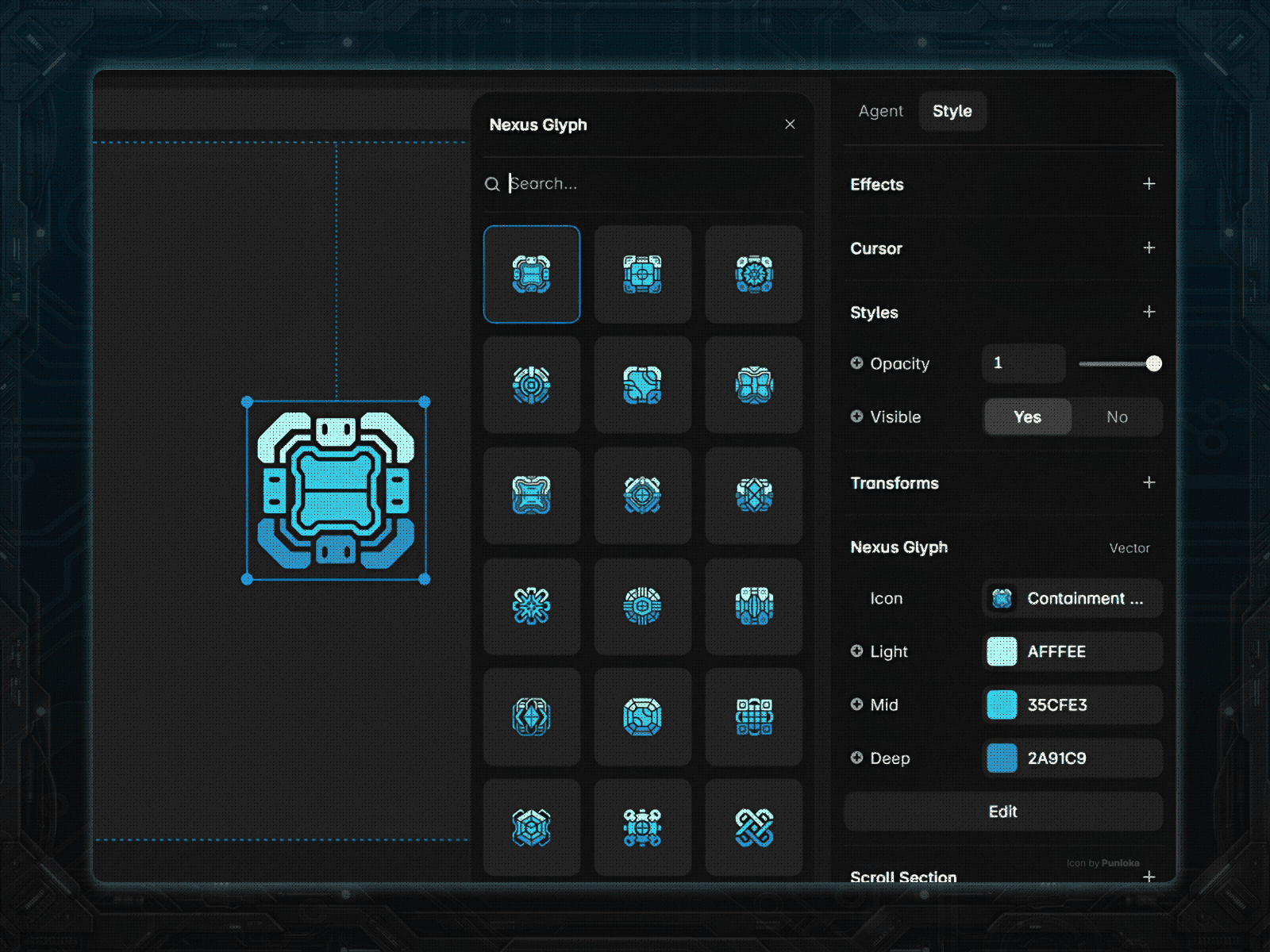Image resolution: width=1270 pixels, height=952 pixels.
Task: Click the variable icon beside Deep
Action: click(856, 757)
